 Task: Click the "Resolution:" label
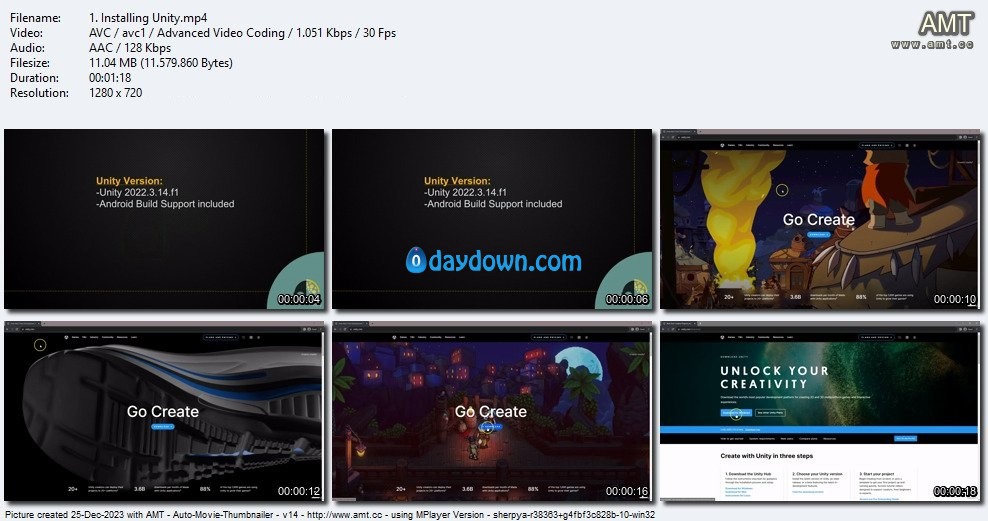tap(39, 93)
